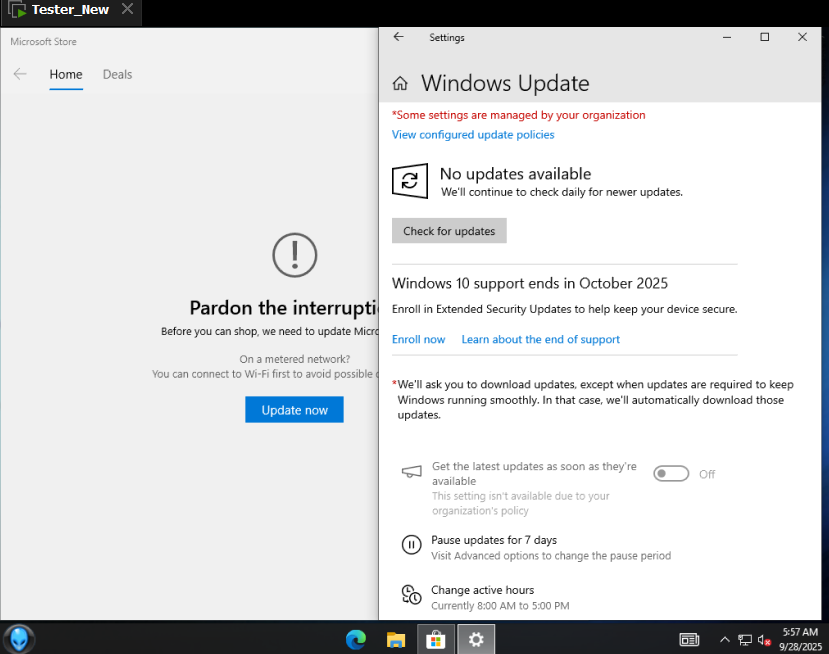This screenshot has width=829, height=654.
Task: Click 'Some settings are managed by your organization'
Action: 519,115
